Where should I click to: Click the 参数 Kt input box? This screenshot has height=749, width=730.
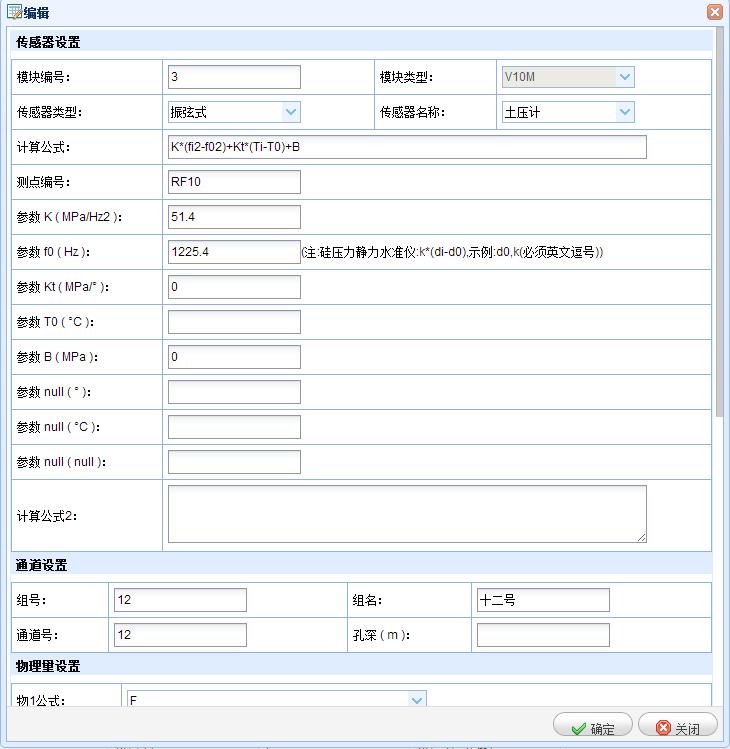click(234, 287)
